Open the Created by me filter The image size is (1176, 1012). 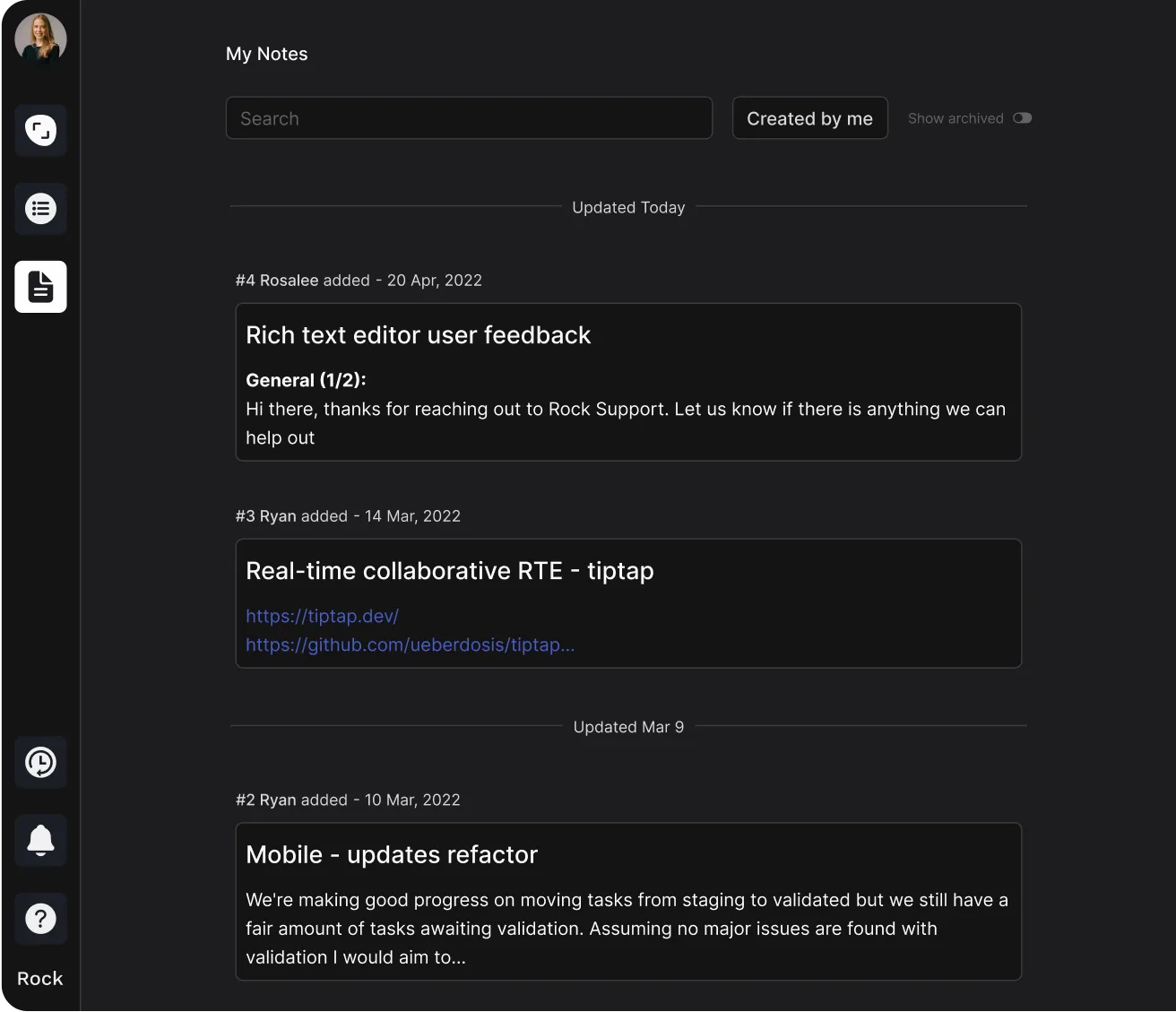pyautogui.click(x=809, y=118)
